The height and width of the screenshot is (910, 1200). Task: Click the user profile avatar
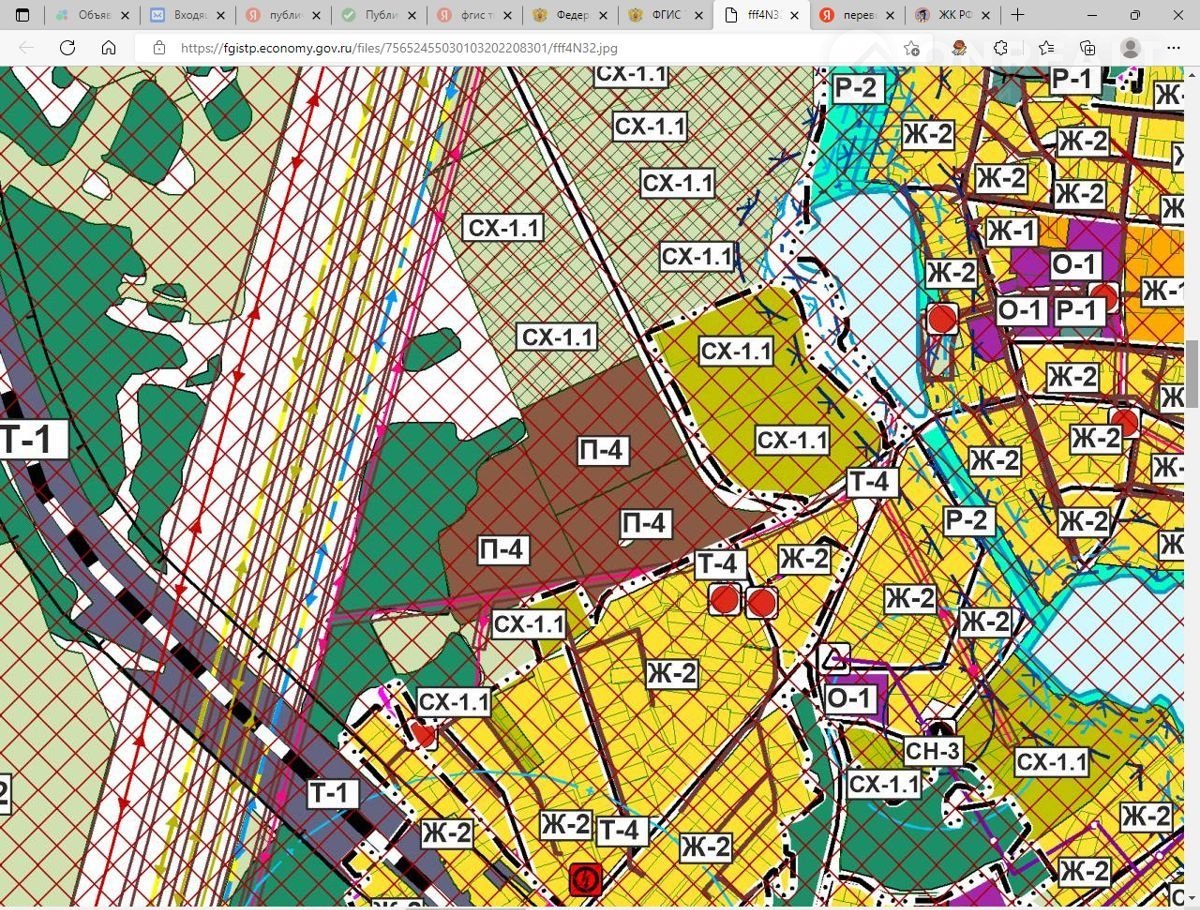(x=1130, y=48)
